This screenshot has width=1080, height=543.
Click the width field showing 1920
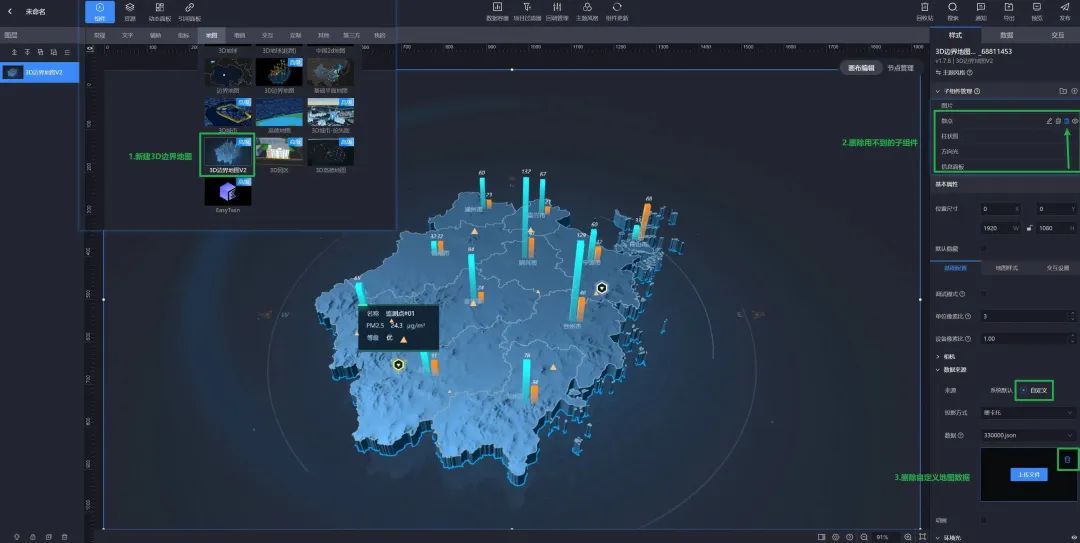pos(1001,228)
